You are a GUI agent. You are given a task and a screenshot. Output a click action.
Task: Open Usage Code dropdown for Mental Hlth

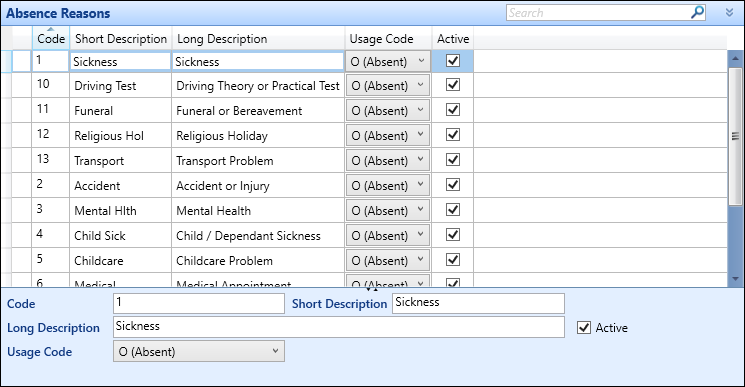388,210
